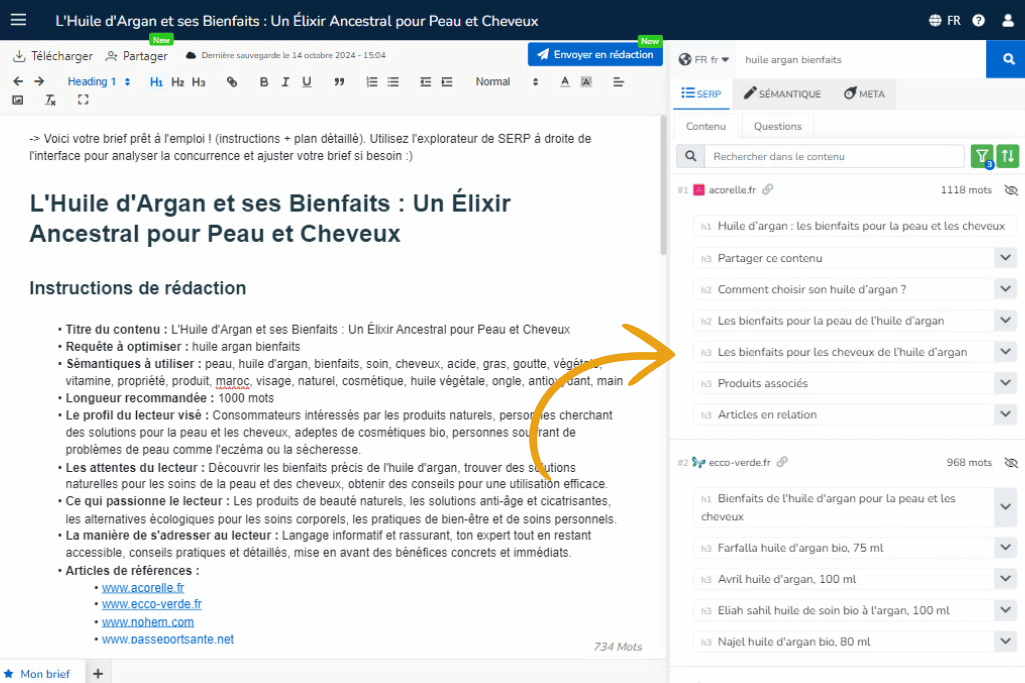Toggle italic formatting
Viewport: 1025px width, 683px height.
[285, 82]
